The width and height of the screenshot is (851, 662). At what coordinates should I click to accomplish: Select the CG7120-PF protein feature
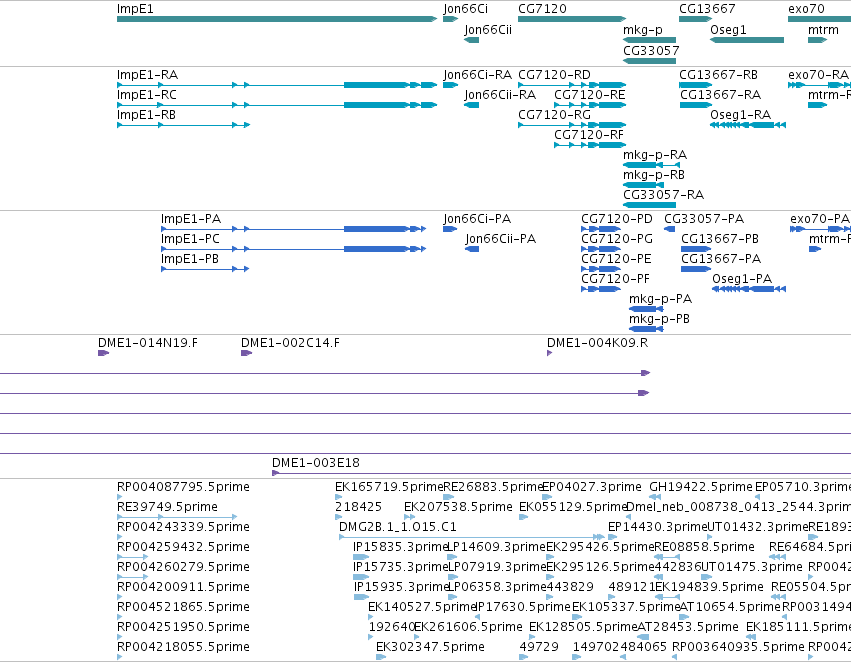601,289
